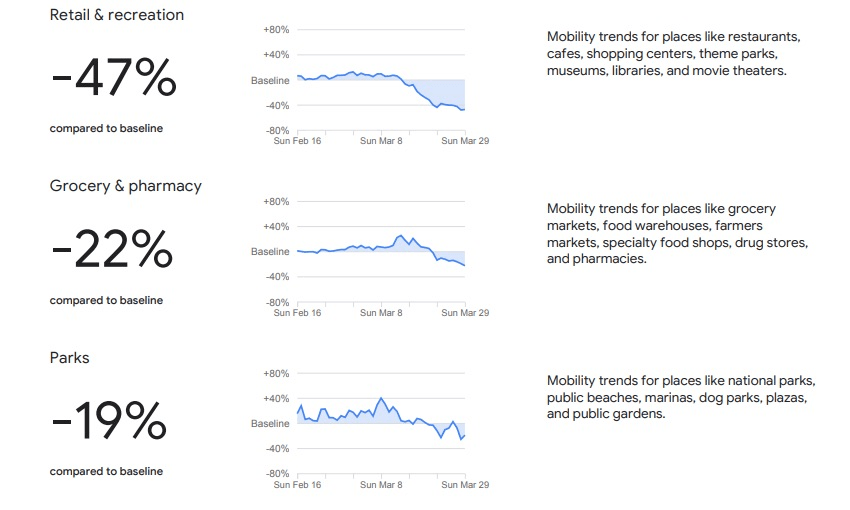This screenshot has height=510, width=850.
Task: Select the -22% grocery figure
Action: point(111,250)
